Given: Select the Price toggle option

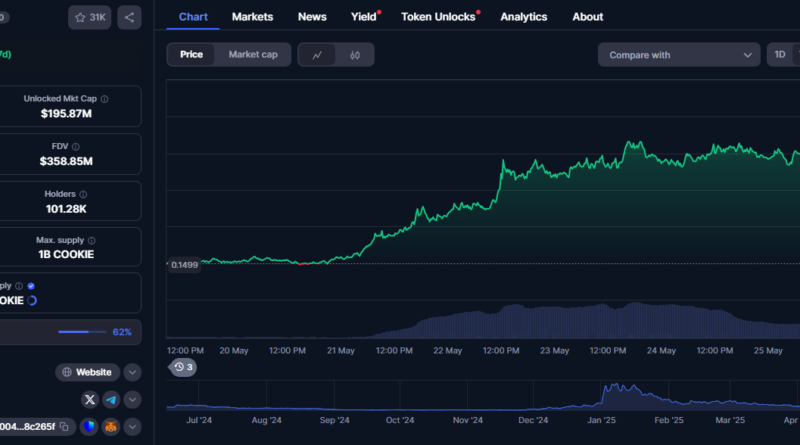Looking at the screenshot, I should coord(191,55).
